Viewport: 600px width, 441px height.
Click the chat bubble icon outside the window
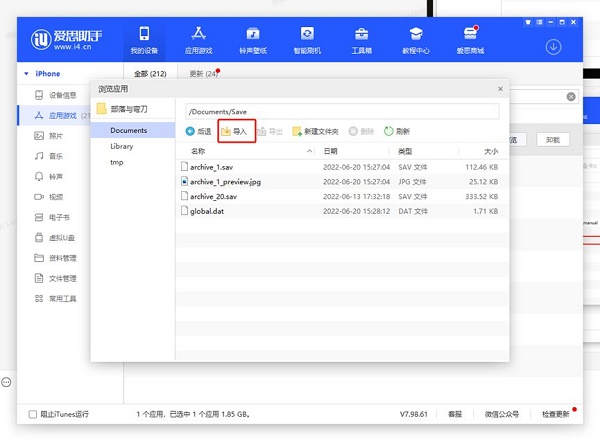(6, 382)
